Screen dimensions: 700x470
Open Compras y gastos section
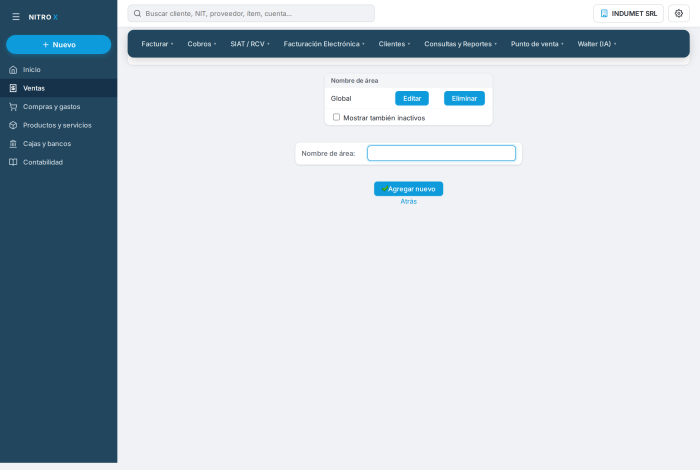58,107
